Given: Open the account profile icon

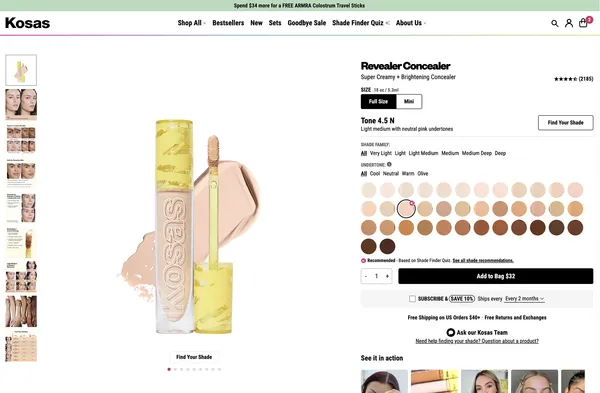Looking at the screenshot, I should point(569,23).
